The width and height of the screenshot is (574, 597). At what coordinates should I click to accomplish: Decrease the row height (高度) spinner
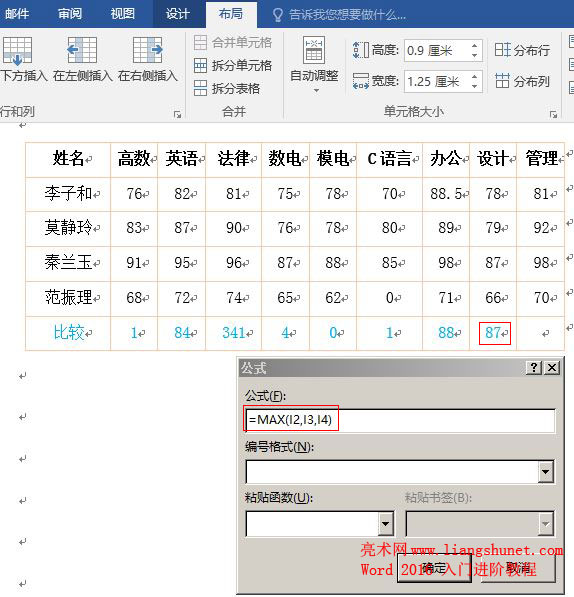point(474,55)
